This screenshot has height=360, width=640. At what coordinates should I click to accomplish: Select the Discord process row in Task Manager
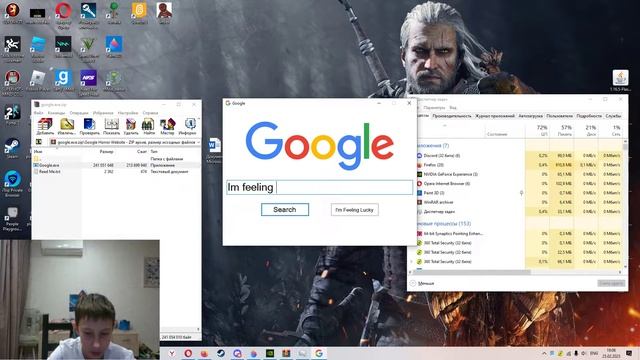coord(518,156)
